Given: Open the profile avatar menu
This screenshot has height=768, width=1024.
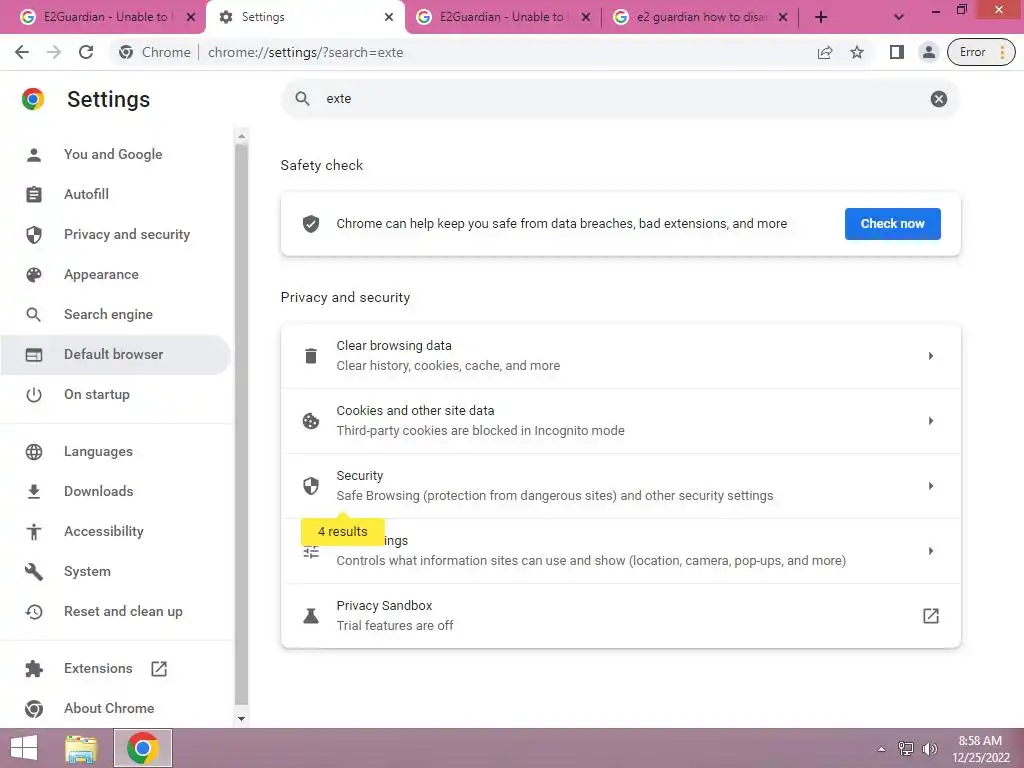Looking at the screenshot, I should pyautogui.click(x=928, y=52).
